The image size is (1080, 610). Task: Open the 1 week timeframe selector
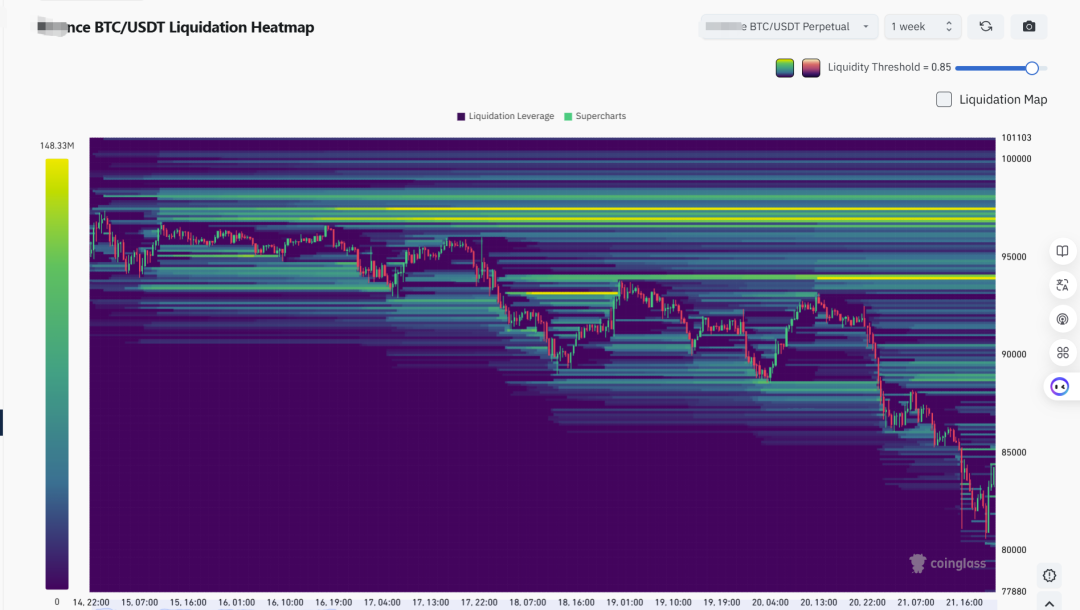pyautogui.click(x=923, y=27)
